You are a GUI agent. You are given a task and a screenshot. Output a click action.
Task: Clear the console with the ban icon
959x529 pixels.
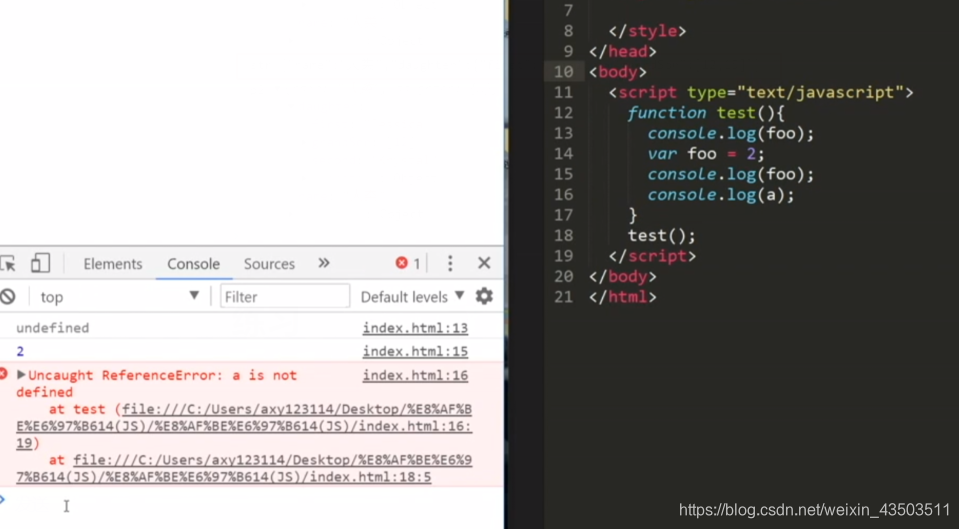(7, 297)
